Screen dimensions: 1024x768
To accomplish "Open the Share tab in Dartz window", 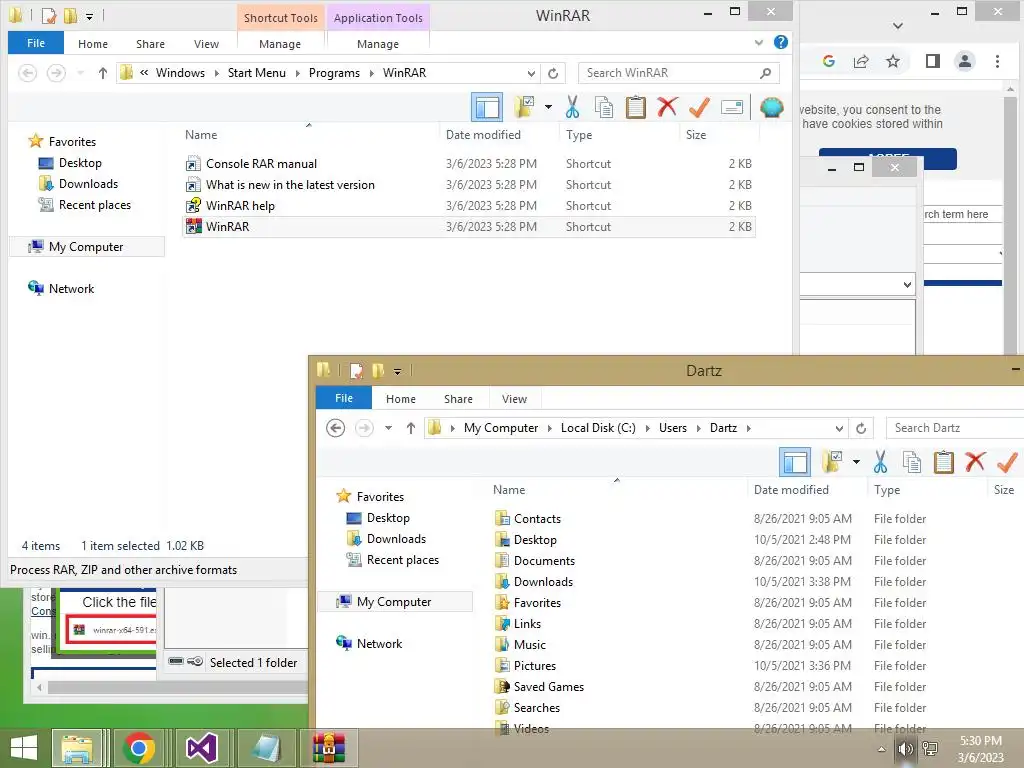I will 458,399.
